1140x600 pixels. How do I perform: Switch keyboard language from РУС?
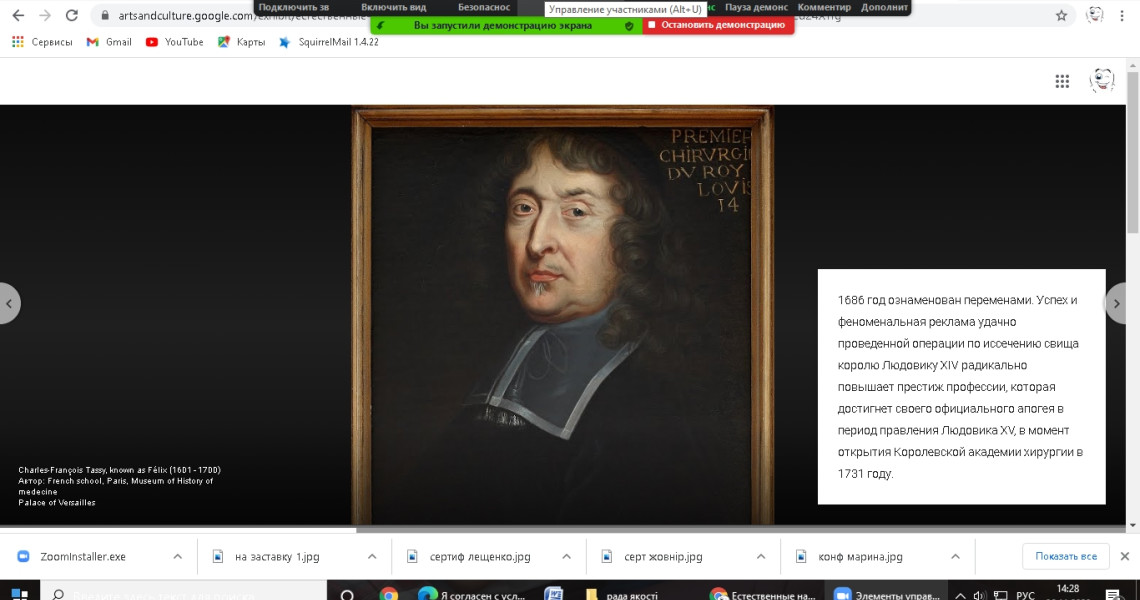point(1025,595)
